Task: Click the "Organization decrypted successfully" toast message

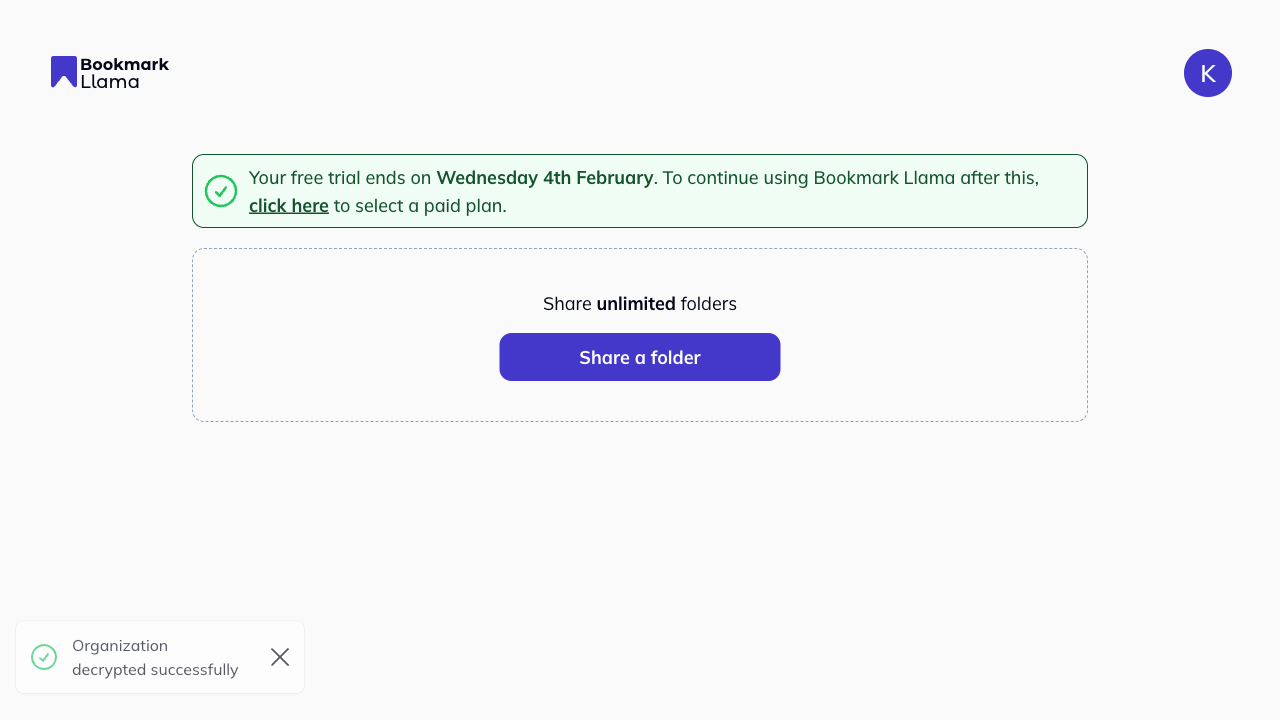Action: click(x=155, y=658)
